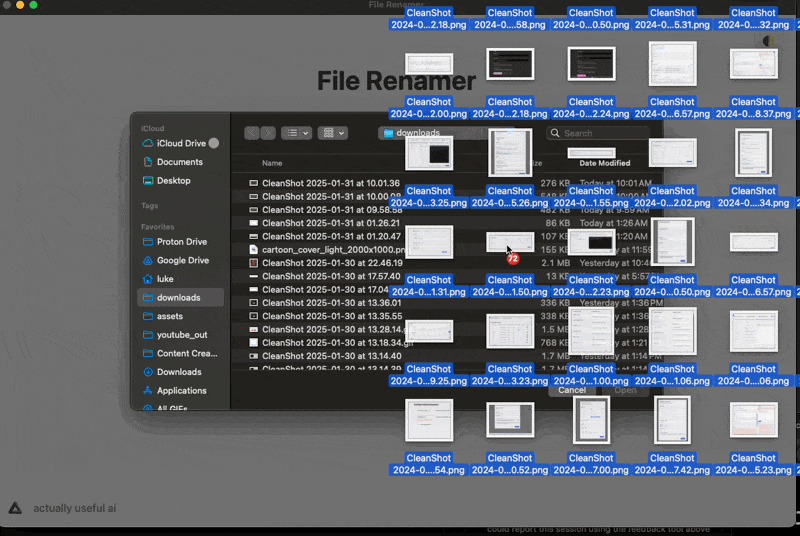Image resolution: width=800 pixels, height=536 pixels.
Task: Select file CleanShot 2025-01-30 at 13.18.34
Action: [337, 342]
